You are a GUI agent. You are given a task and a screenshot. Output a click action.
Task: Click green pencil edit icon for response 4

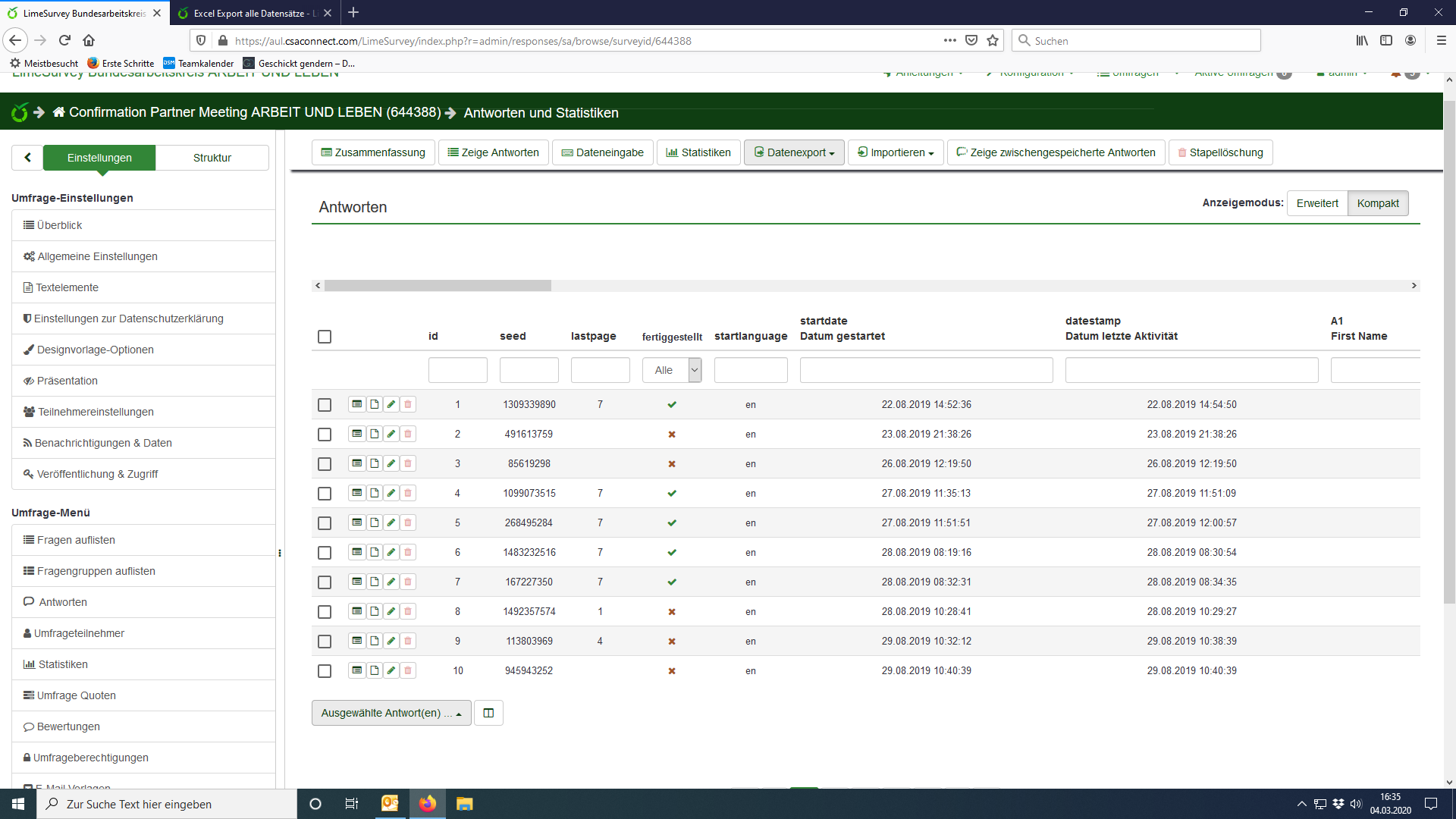[x=391, y=493]
